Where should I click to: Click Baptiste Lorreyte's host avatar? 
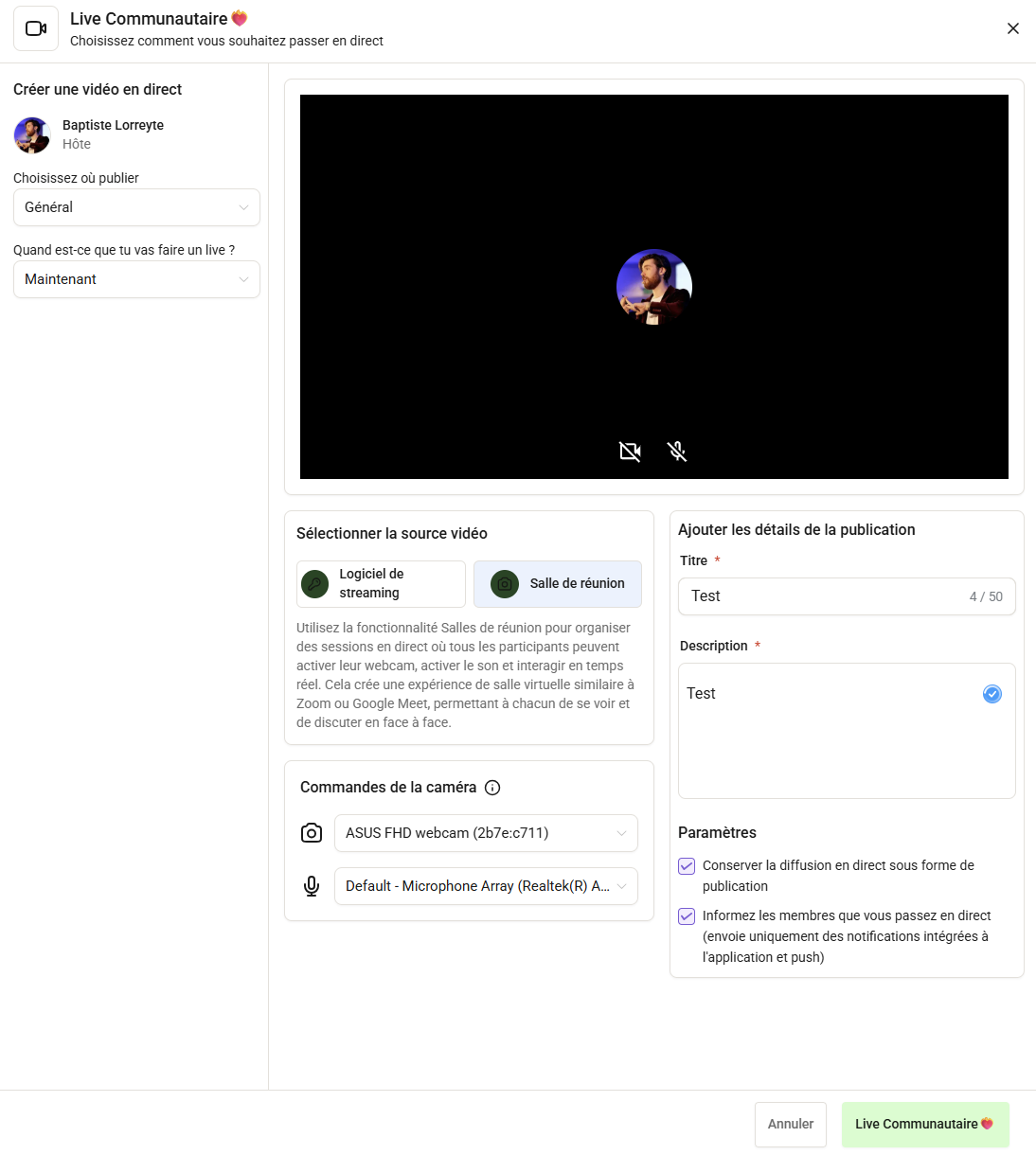point(32,135)
